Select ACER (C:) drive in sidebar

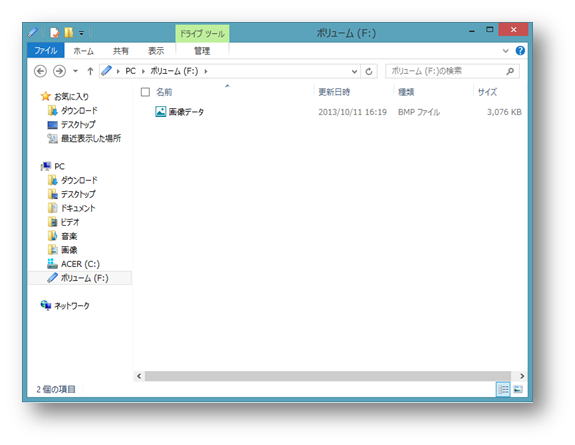pos(80,264)
